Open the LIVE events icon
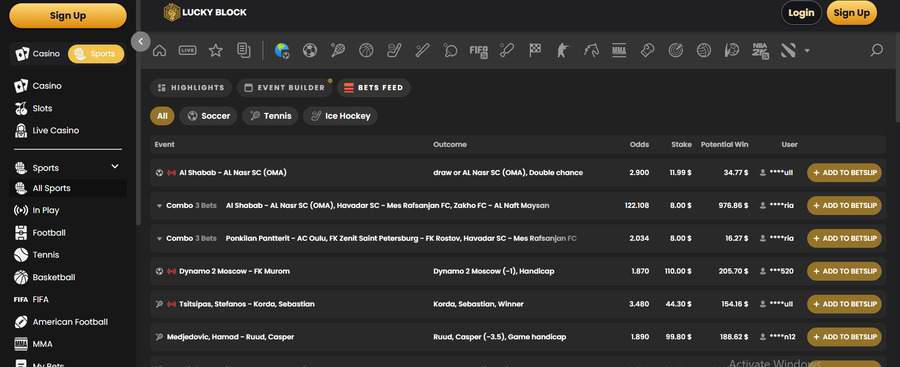 [x=187, y=51]
